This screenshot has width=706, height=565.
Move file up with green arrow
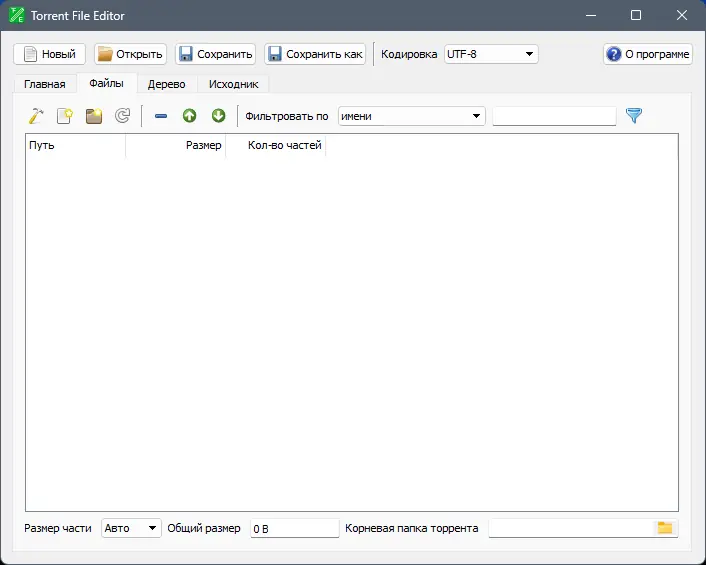coord(190,116)
